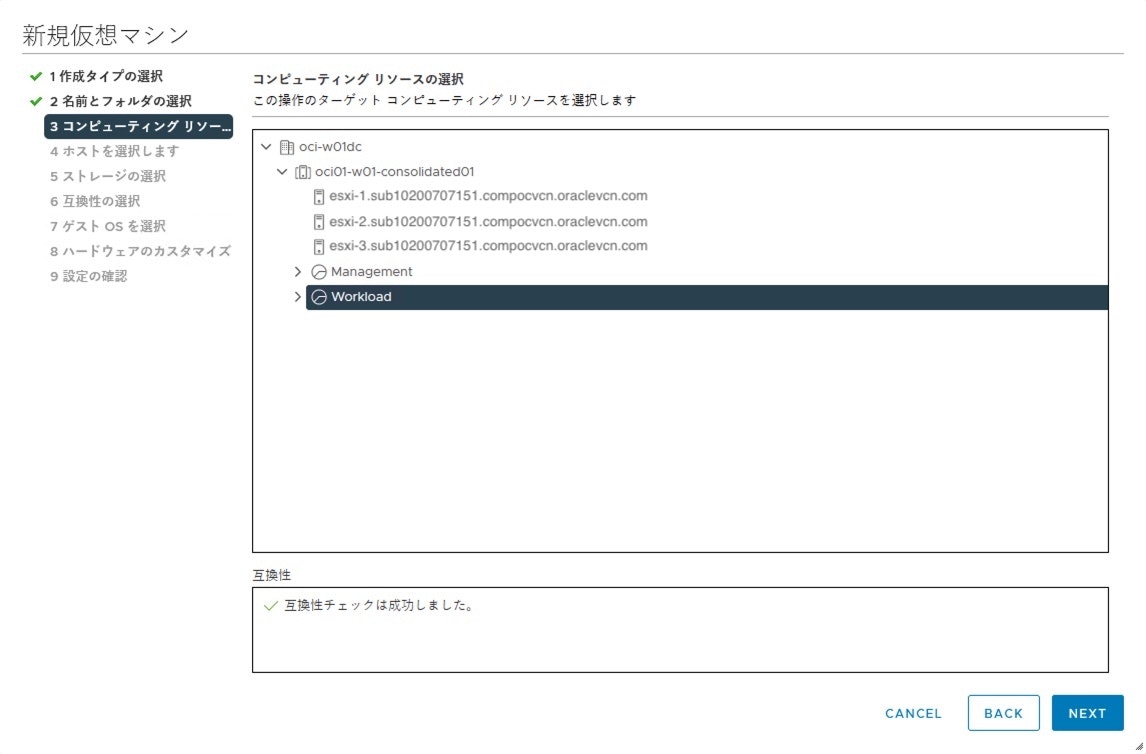Select step 9 設定の確認

point(88,276)
